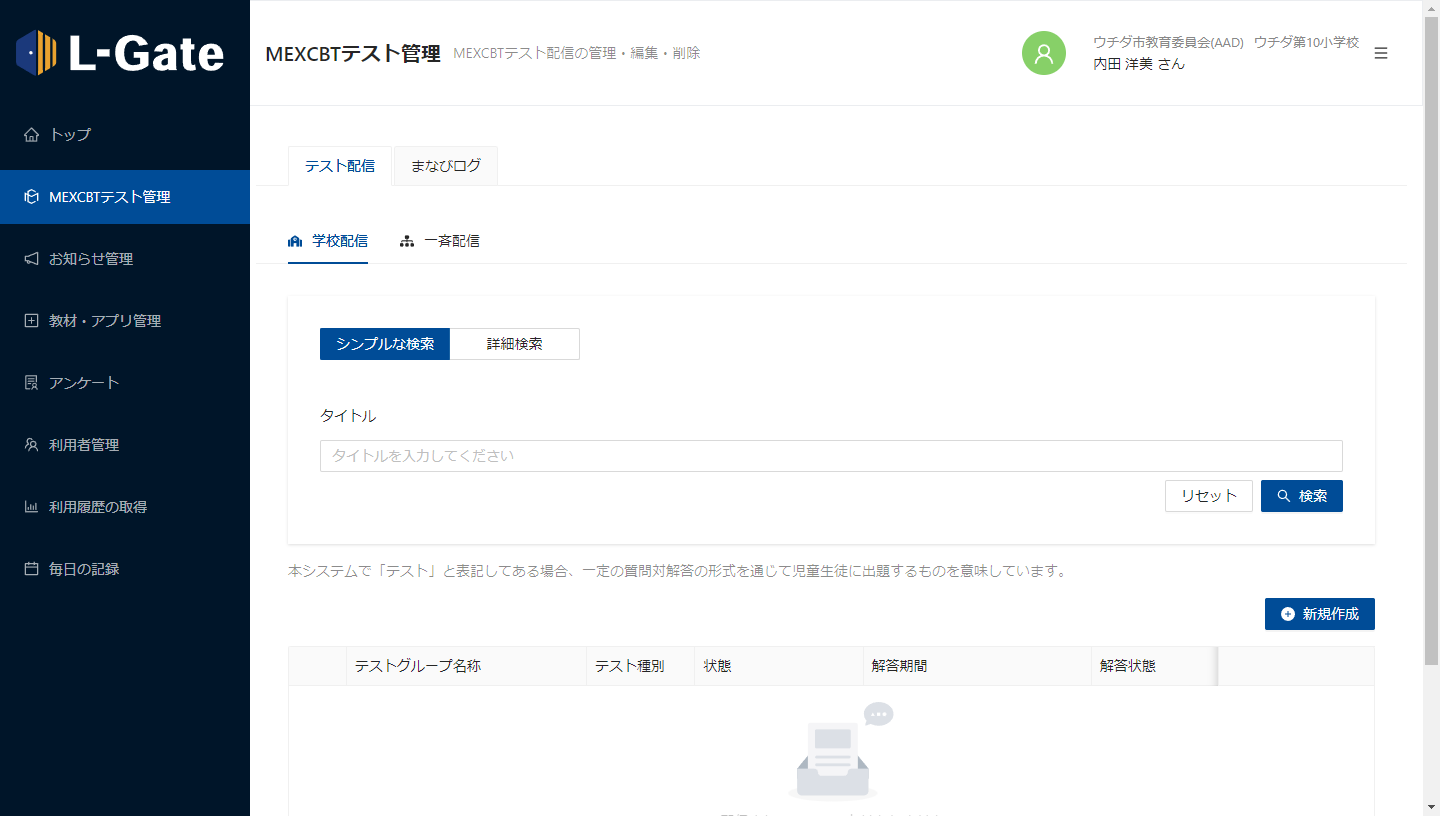
Task: Go to 利用者管理 menu item
Action: [x=125, y=445]
